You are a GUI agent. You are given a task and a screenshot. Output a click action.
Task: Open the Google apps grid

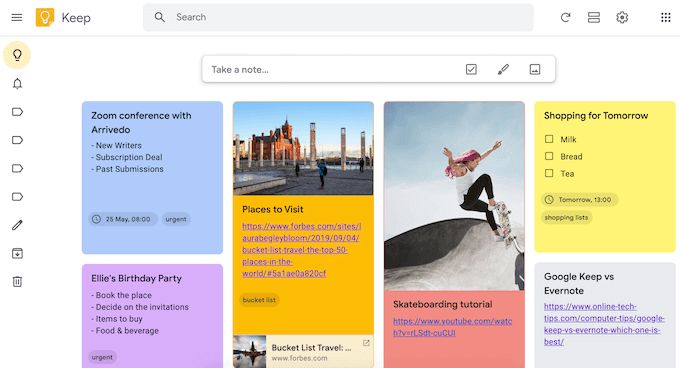pyautogui.click(x=666, y=17)
